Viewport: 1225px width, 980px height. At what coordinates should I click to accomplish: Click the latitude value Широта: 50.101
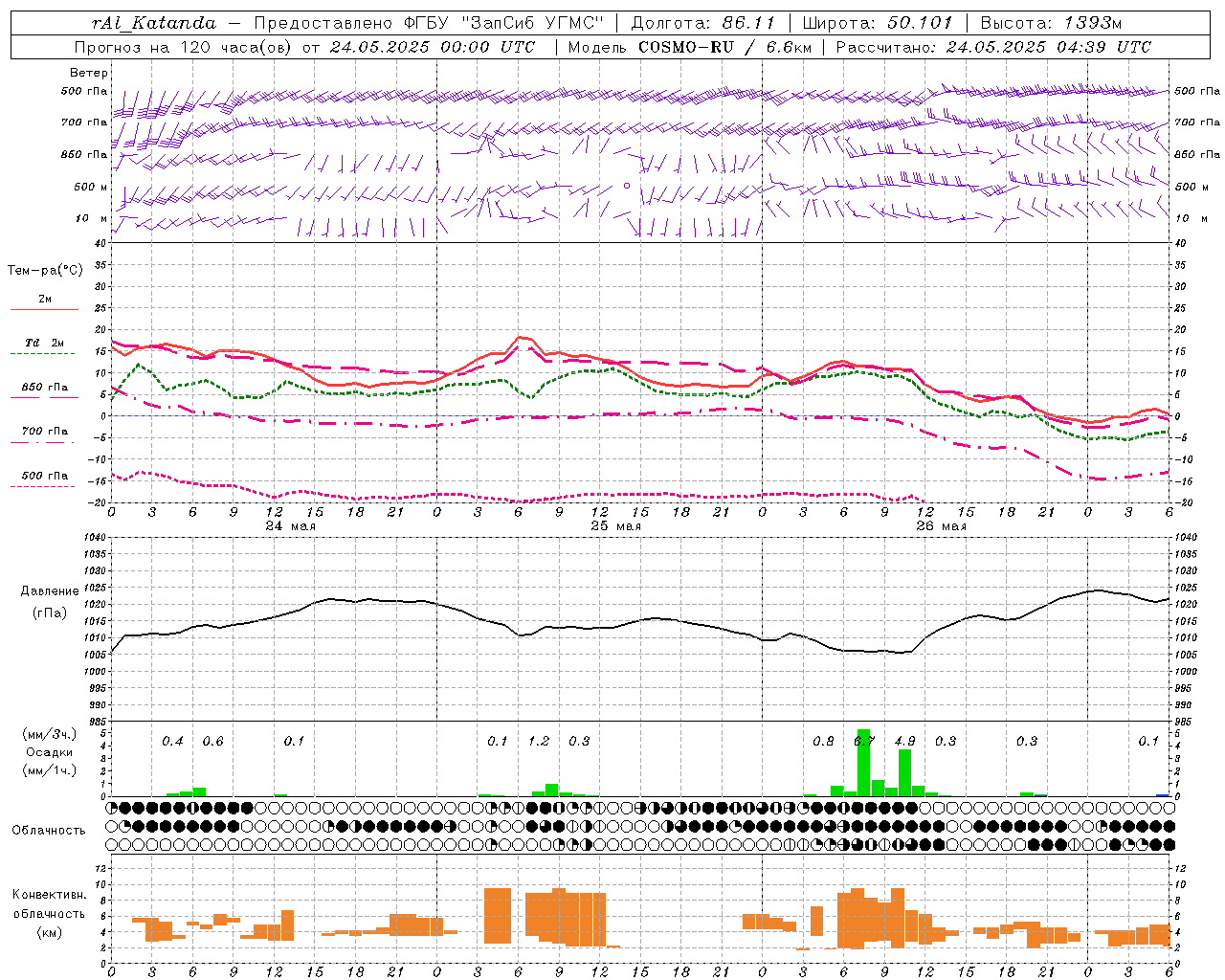pos(877,23)
